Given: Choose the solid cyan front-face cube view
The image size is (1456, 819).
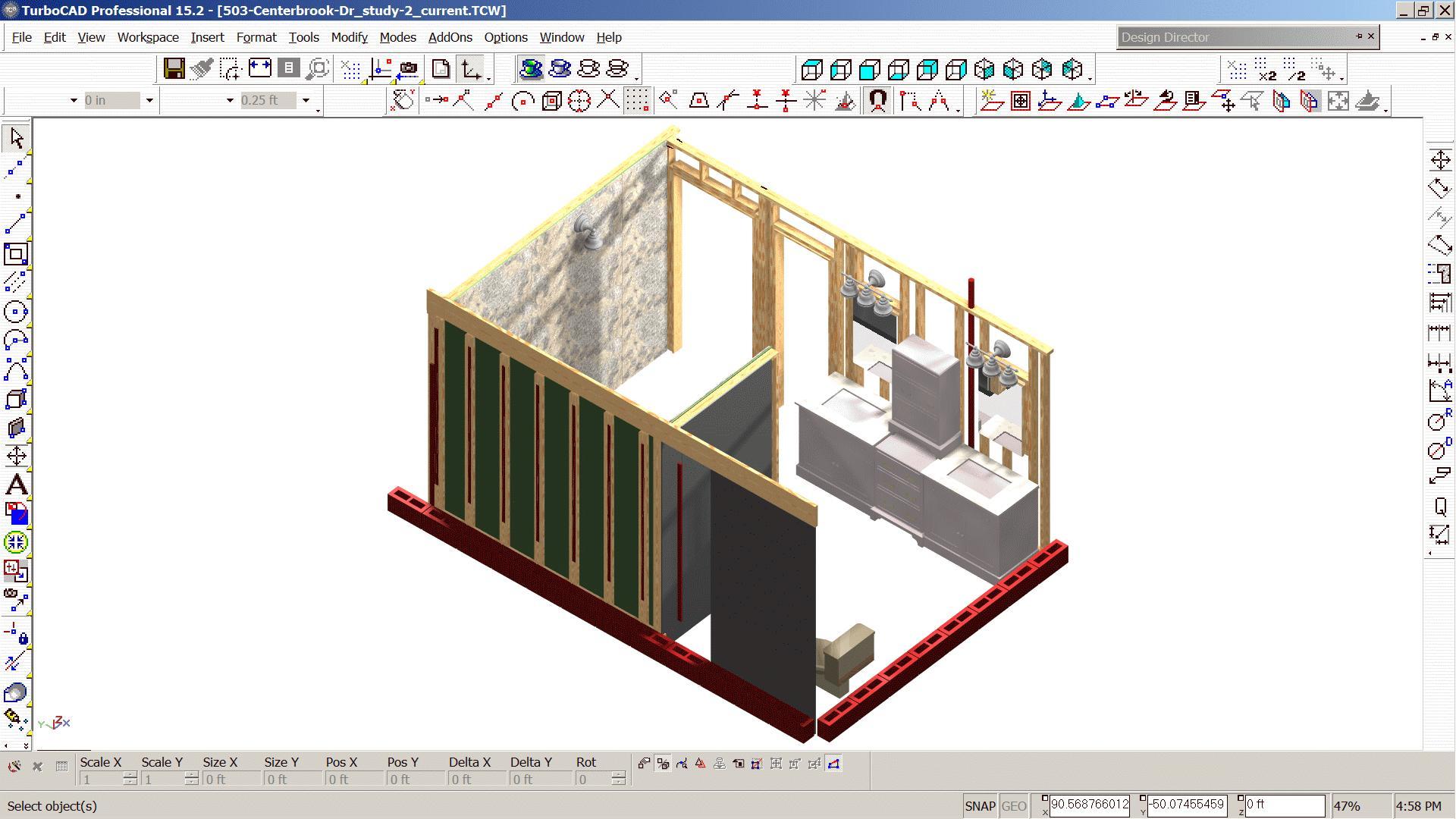Looking at the screenshot, I should [x=869, y=70].
